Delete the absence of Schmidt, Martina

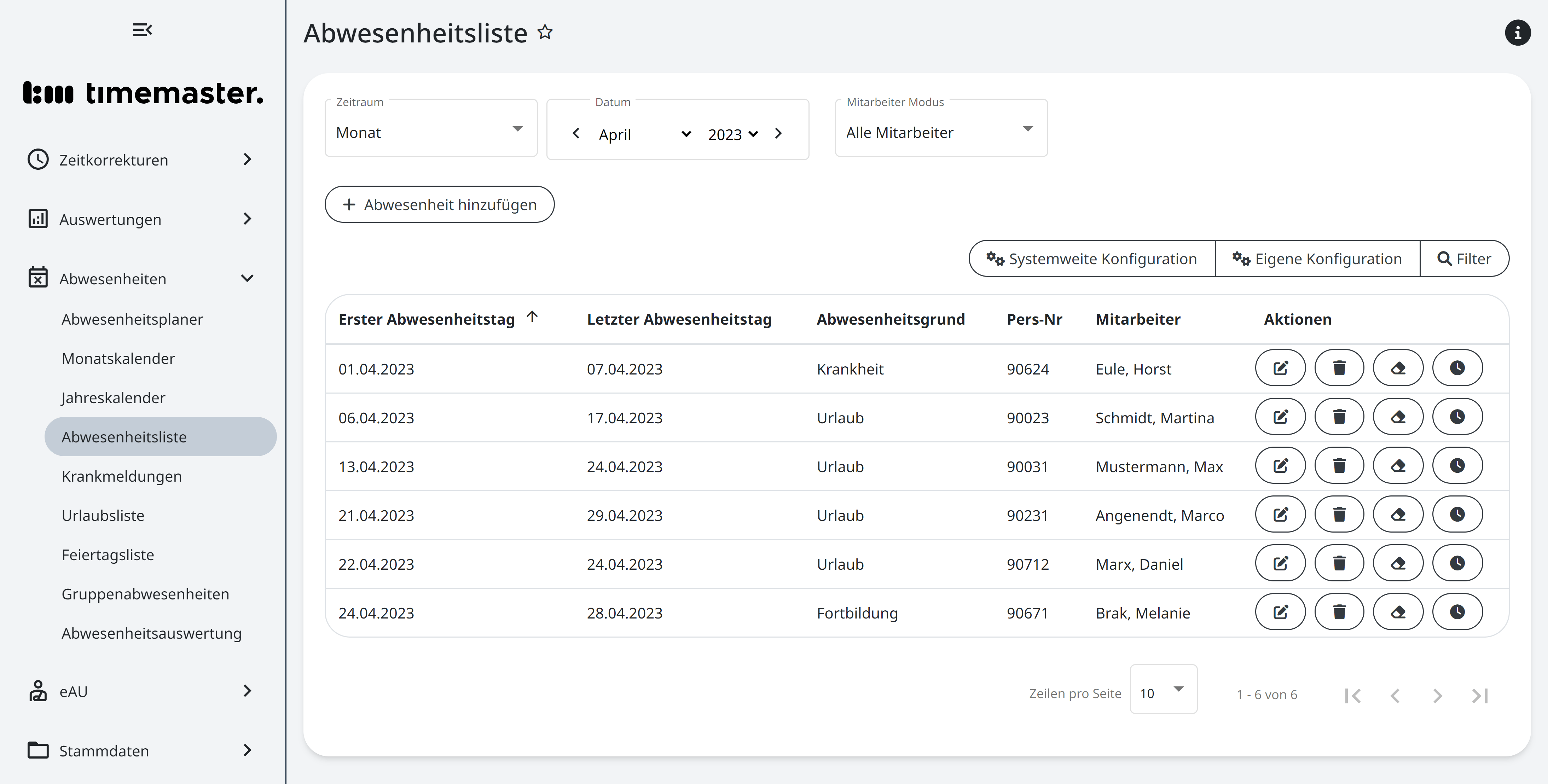pos(1339,417)
